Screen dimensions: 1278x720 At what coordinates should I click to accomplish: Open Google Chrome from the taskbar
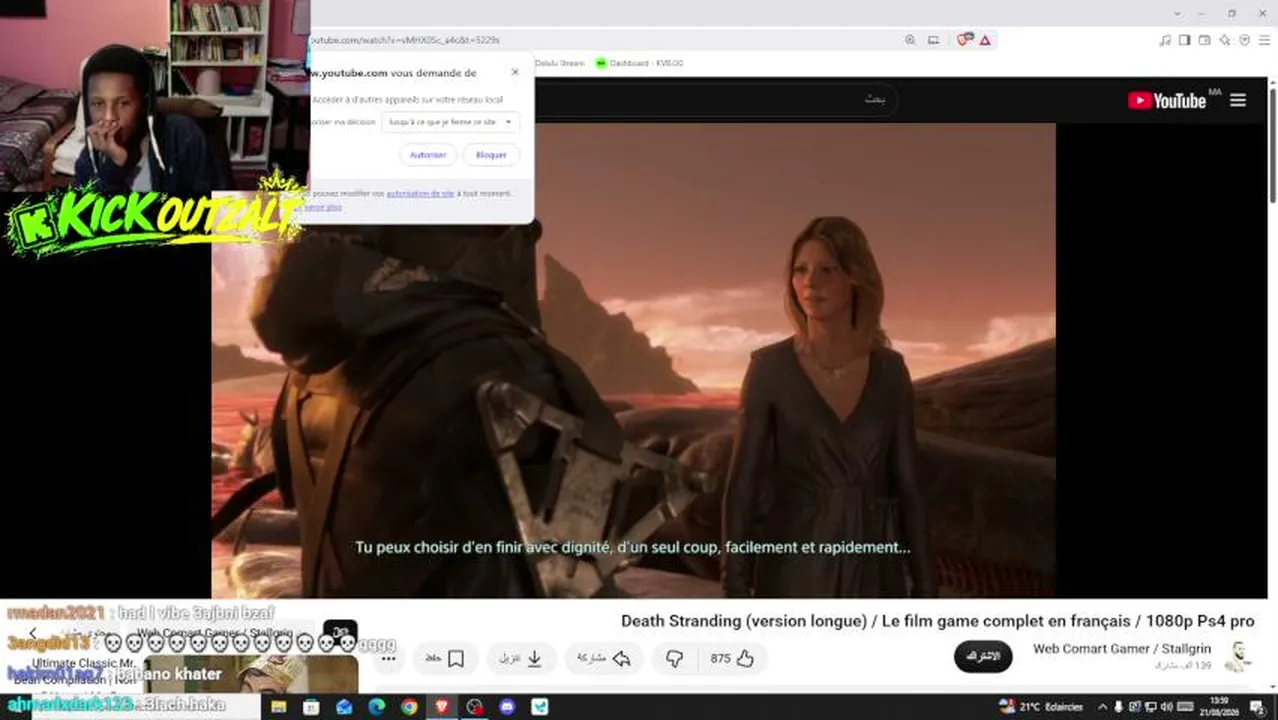click(x=409, y=707)
